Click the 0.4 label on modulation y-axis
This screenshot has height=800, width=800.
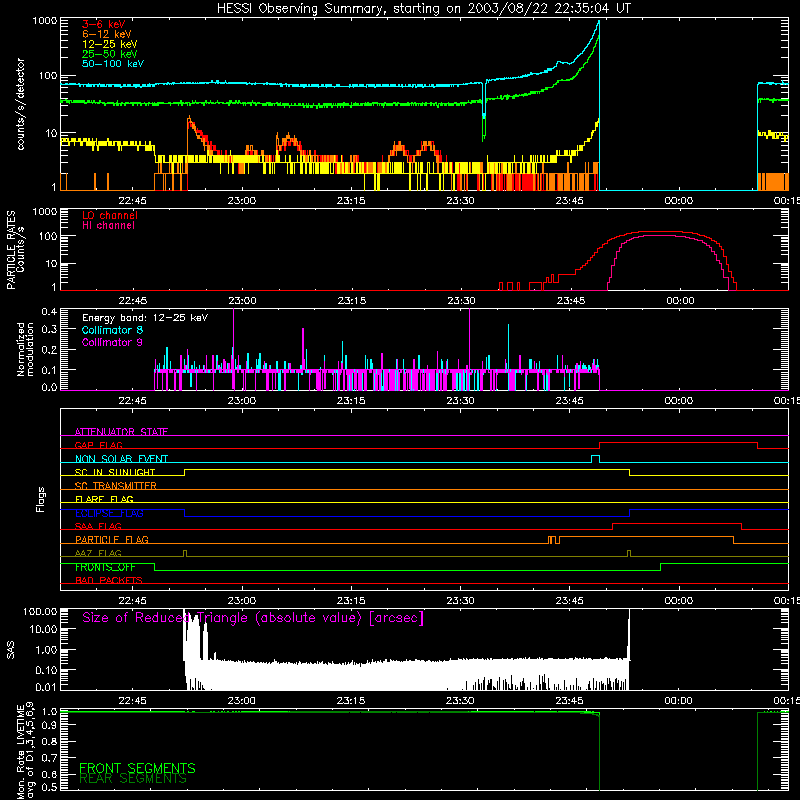[x=49, y=311]
